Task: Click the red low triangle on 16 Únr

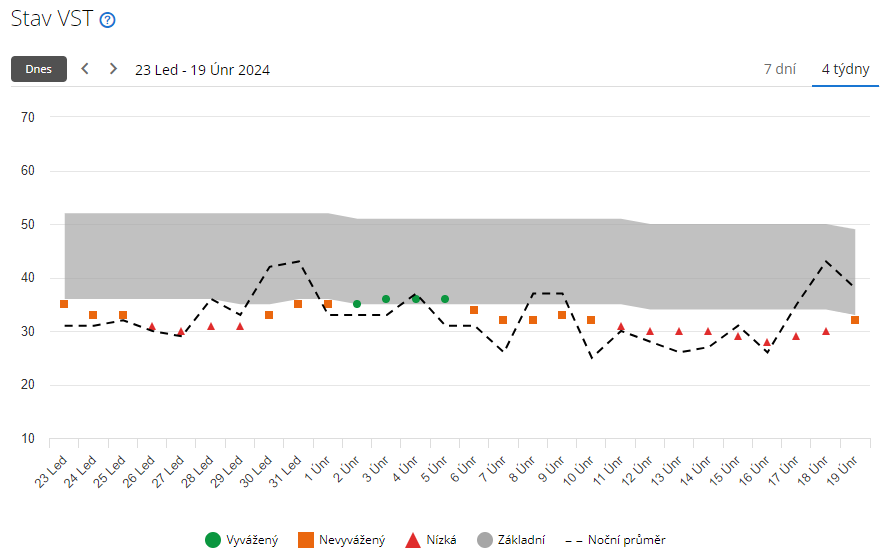Action: tap(767, 342)
